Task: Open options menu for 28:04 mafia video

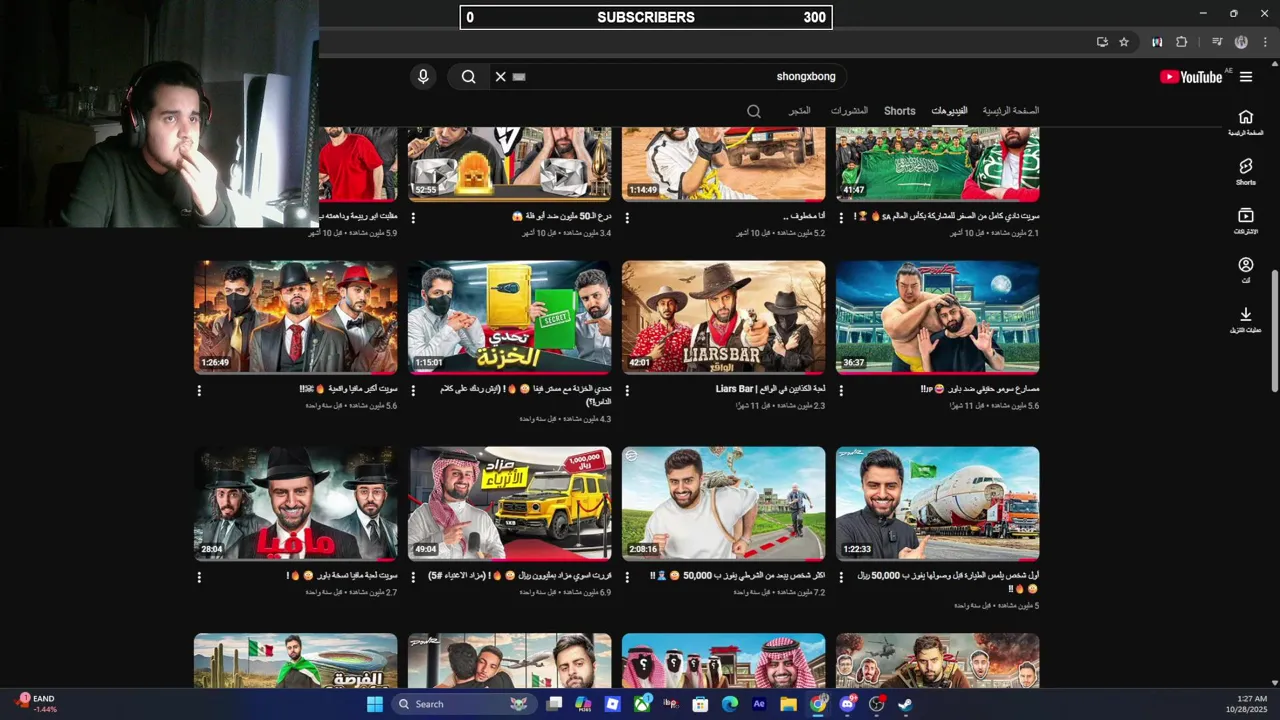Action: [199, 577]
